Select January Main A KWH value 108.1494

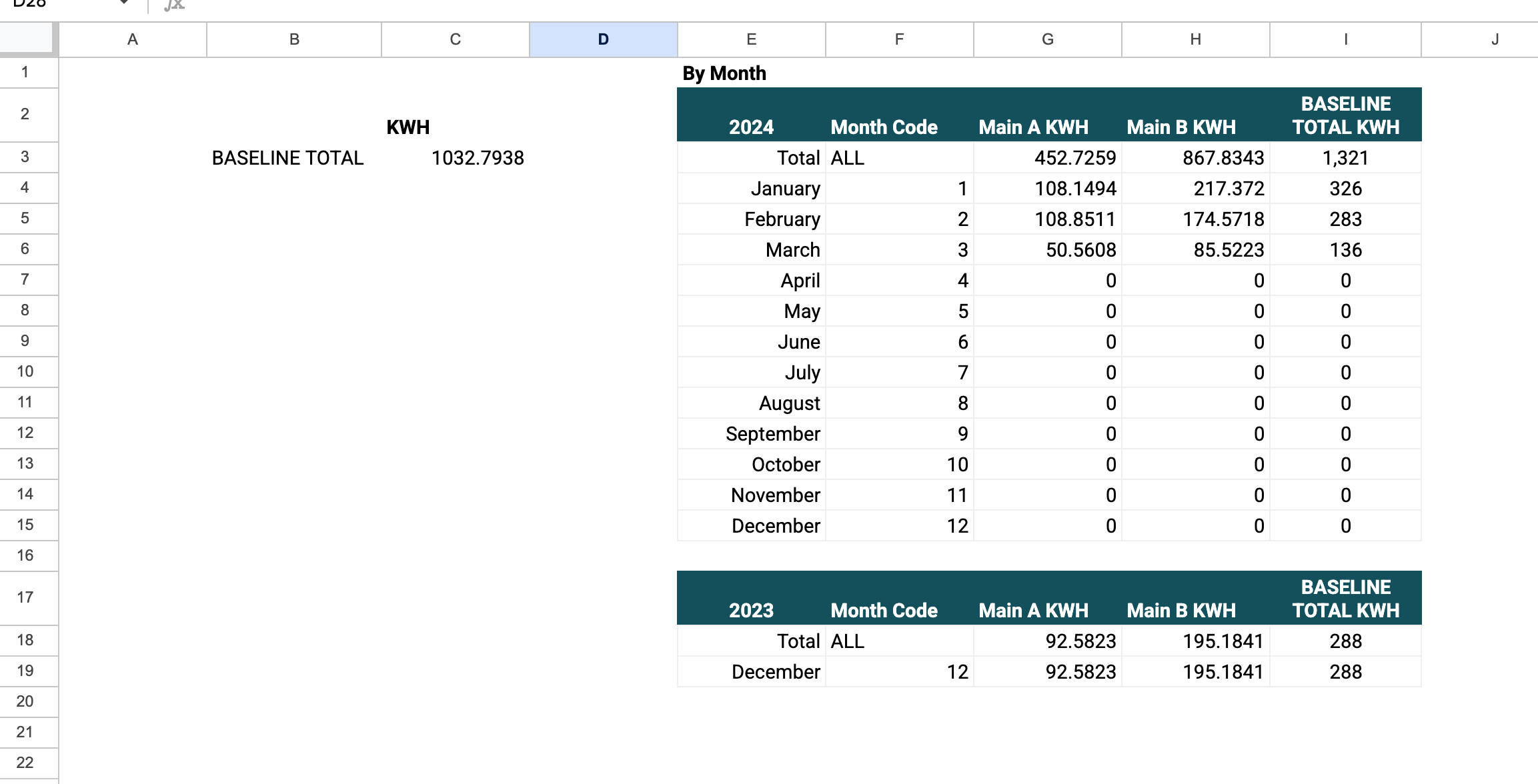coord(1074,189)
